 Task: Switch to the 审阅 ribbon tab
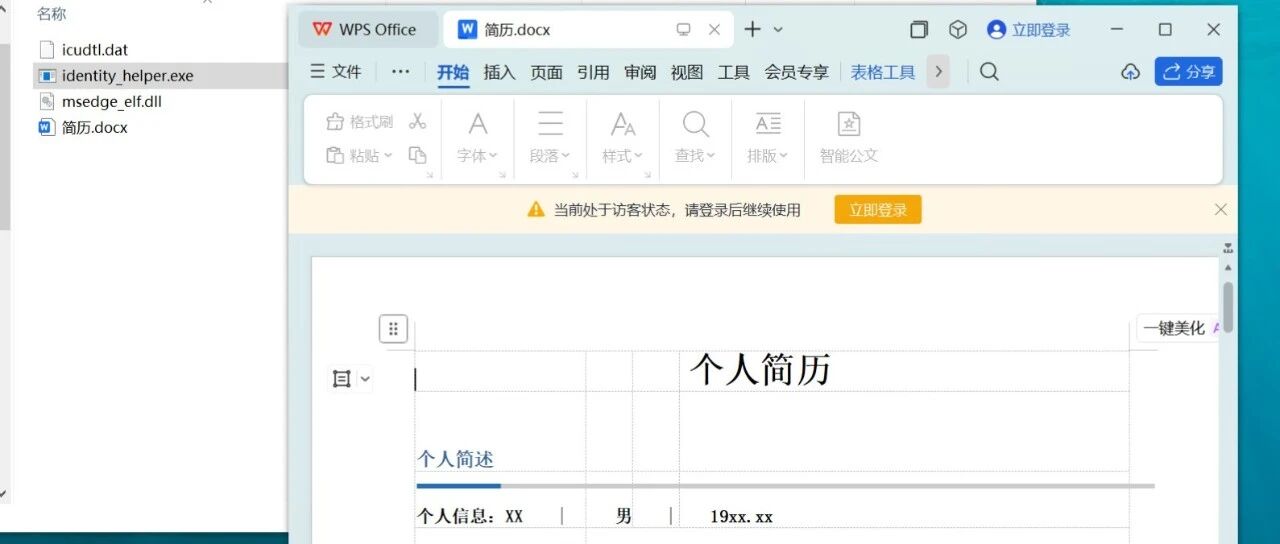point(641,72)
